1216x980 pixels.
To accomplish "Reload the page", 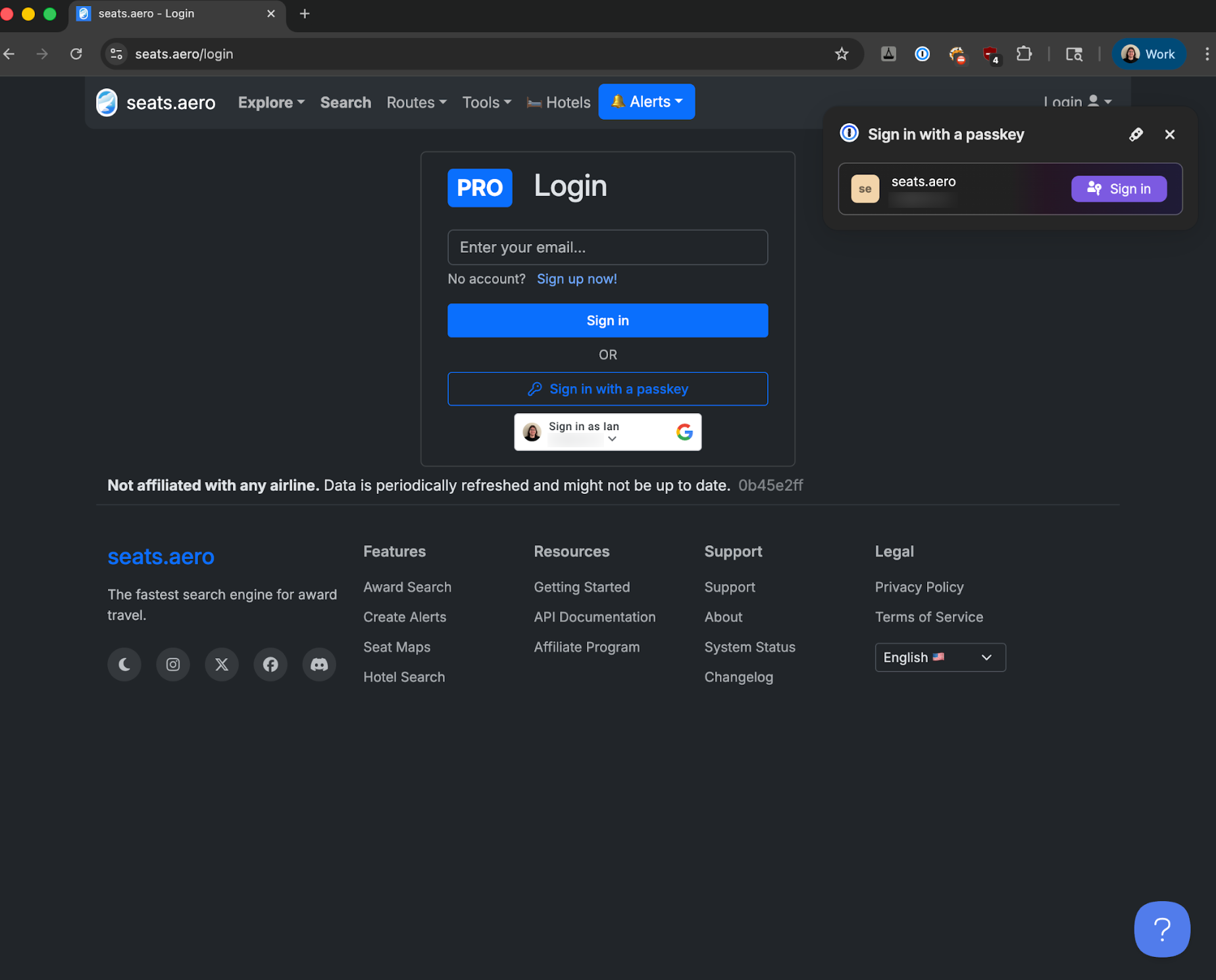I will click(x=76, y=54).
